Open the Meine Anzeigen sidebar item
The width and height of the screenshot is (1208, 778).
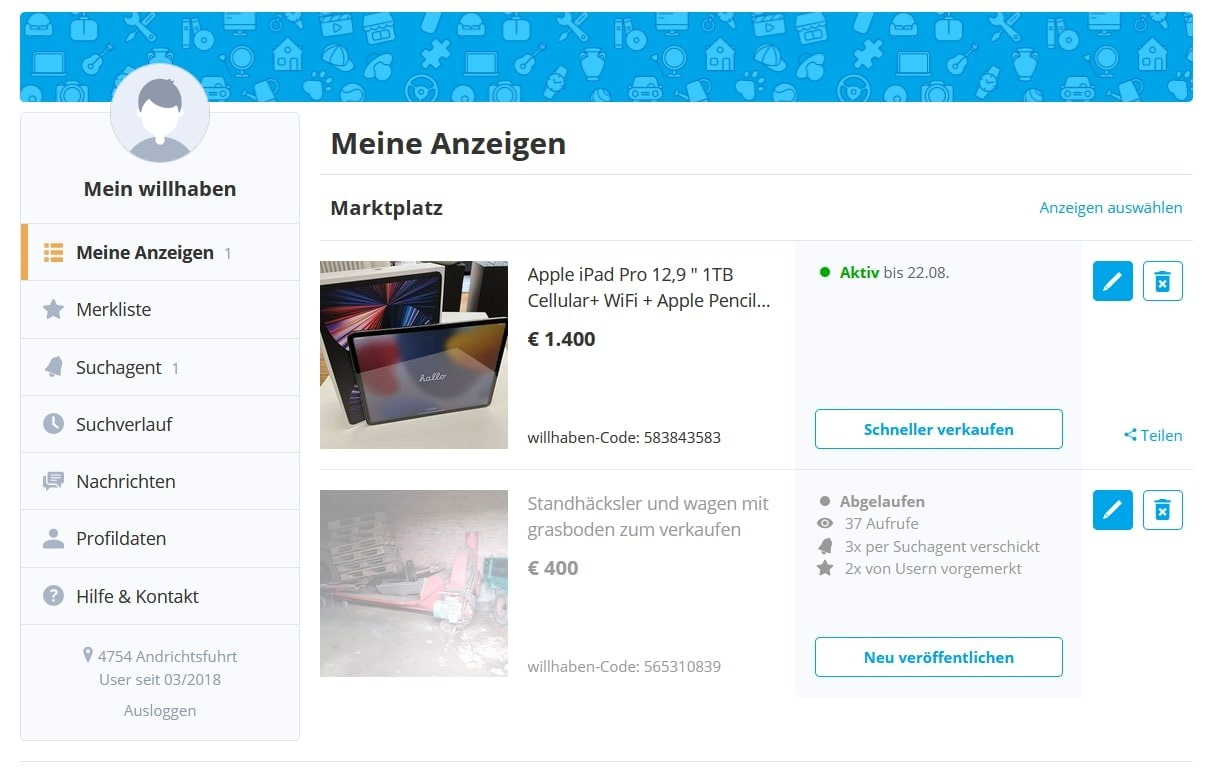pyautogui.click(x=145, y=253)
